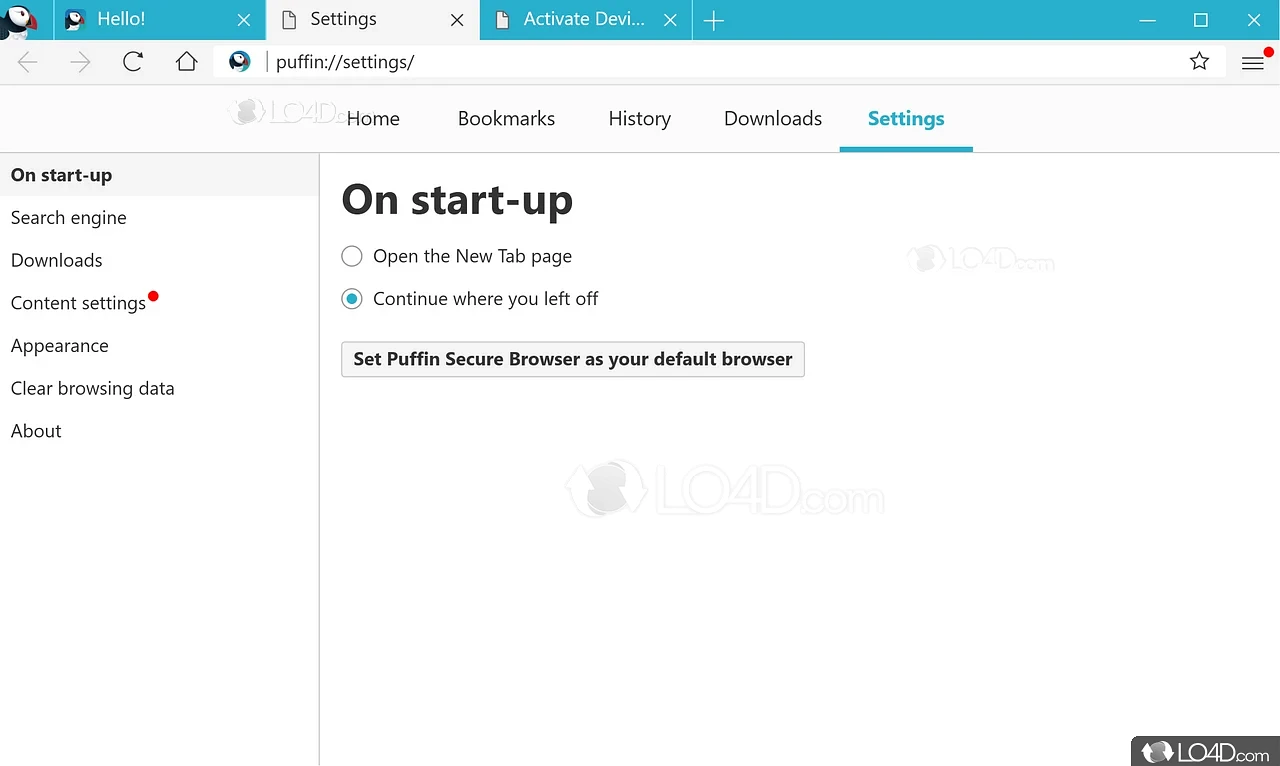Open the History page tab
This screenshot has width=1280, height=766.
pyautogui.click(x=639, y=118)
